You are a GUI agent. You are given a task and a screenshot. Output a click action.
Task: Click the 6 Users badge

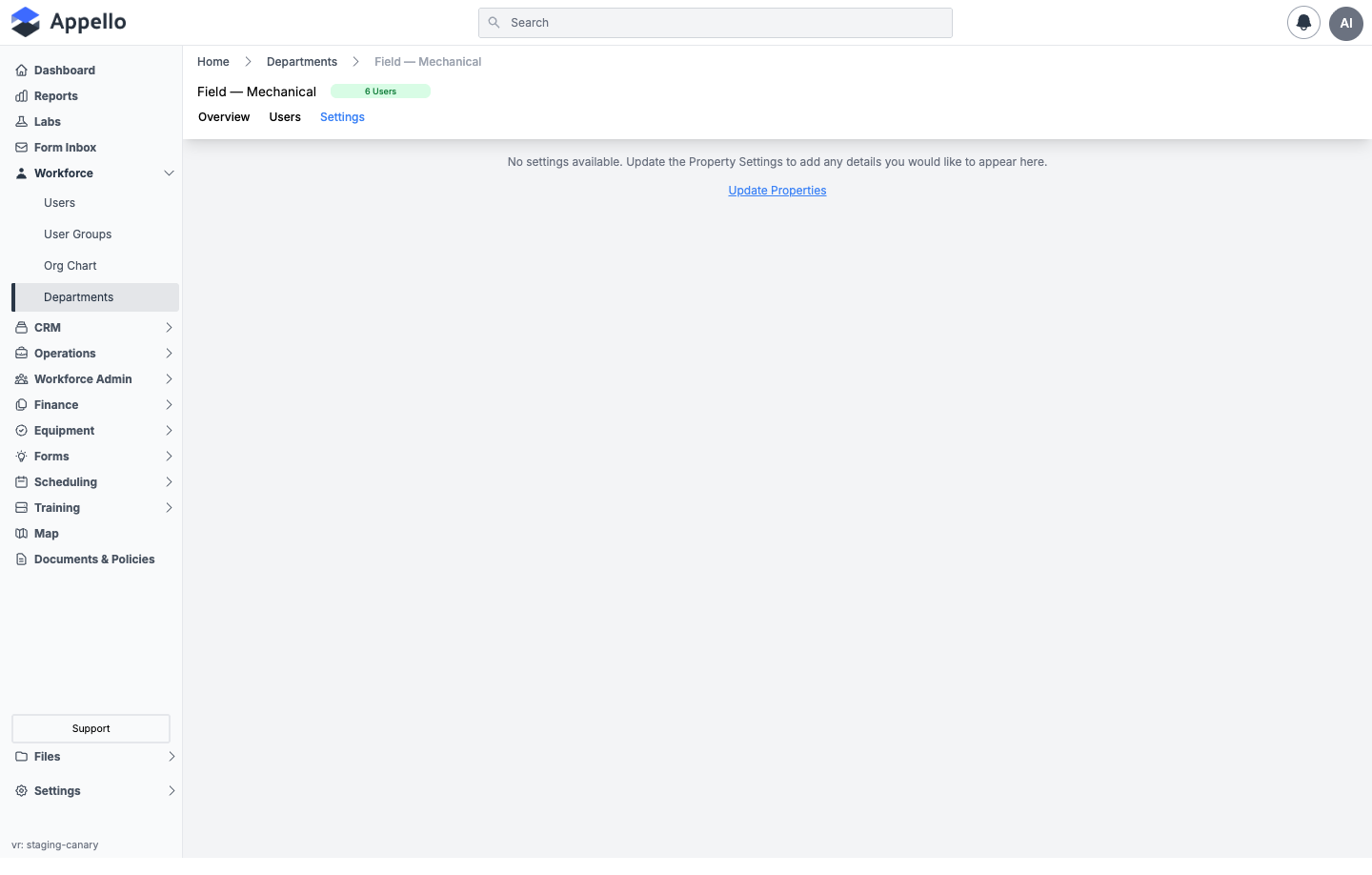tap(380, 92)
